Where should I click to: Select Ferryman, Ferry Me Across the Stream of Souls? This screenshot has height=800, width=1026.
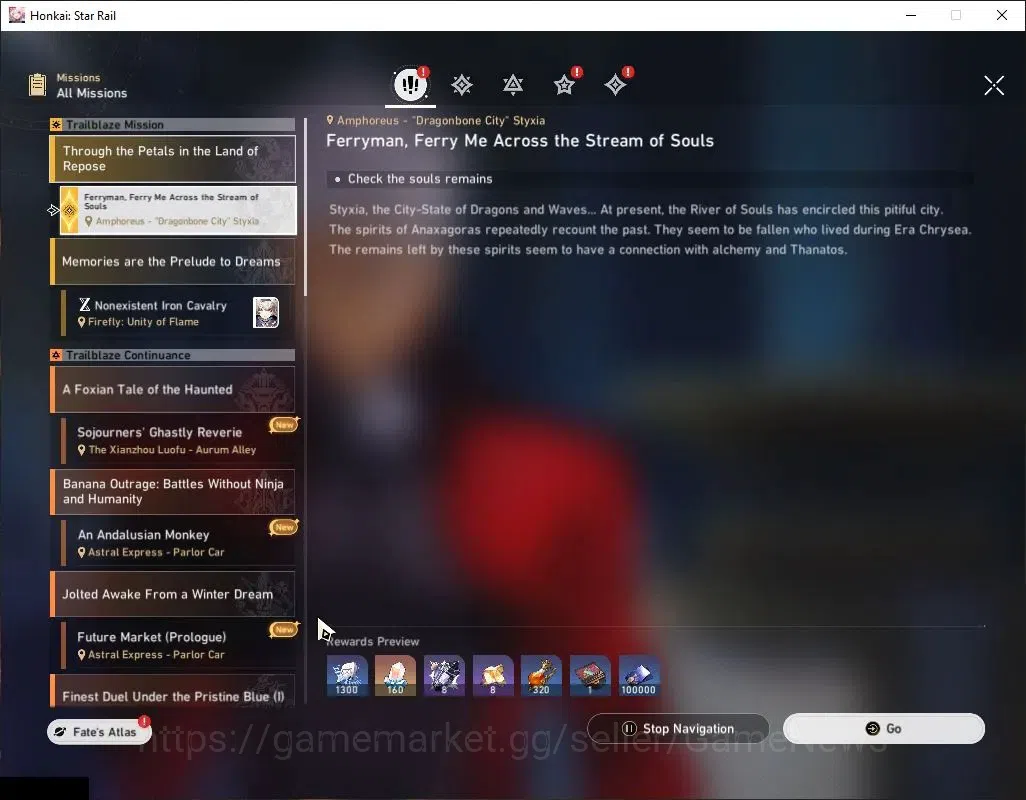point(178,210)
